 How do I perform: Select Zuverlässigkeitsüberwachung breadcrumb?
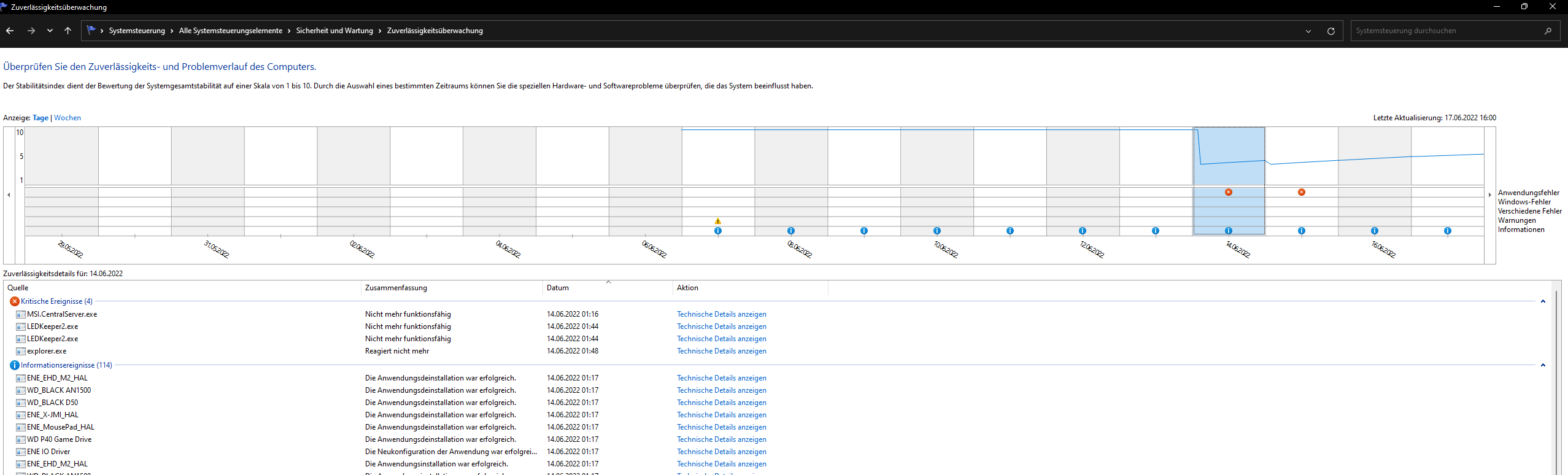click(434, 31)
